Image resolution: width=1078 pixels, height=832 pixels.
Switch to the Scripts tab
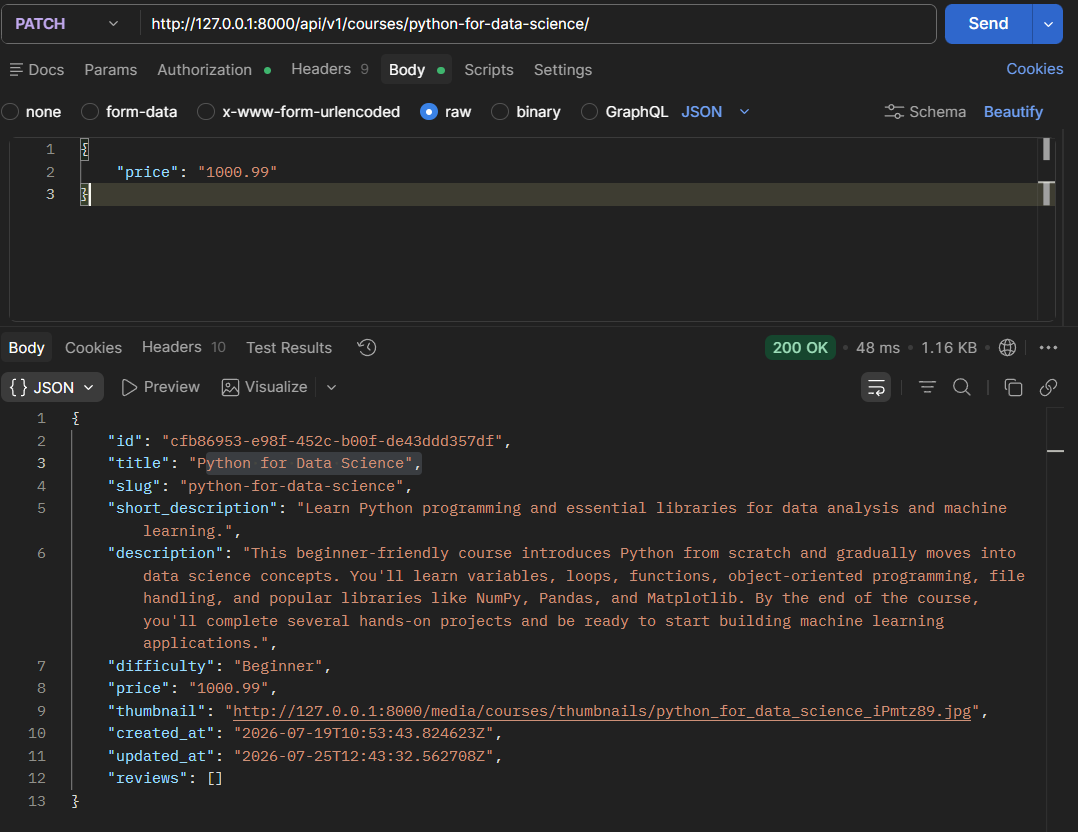pyautogui.click(x=489, y=70)
